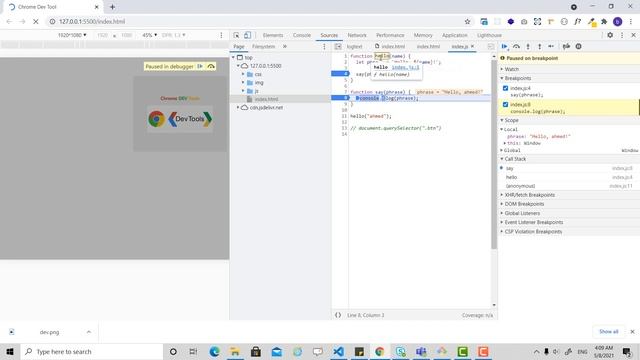
Task: Open the Application tab
Action: (x=454, y=35)
